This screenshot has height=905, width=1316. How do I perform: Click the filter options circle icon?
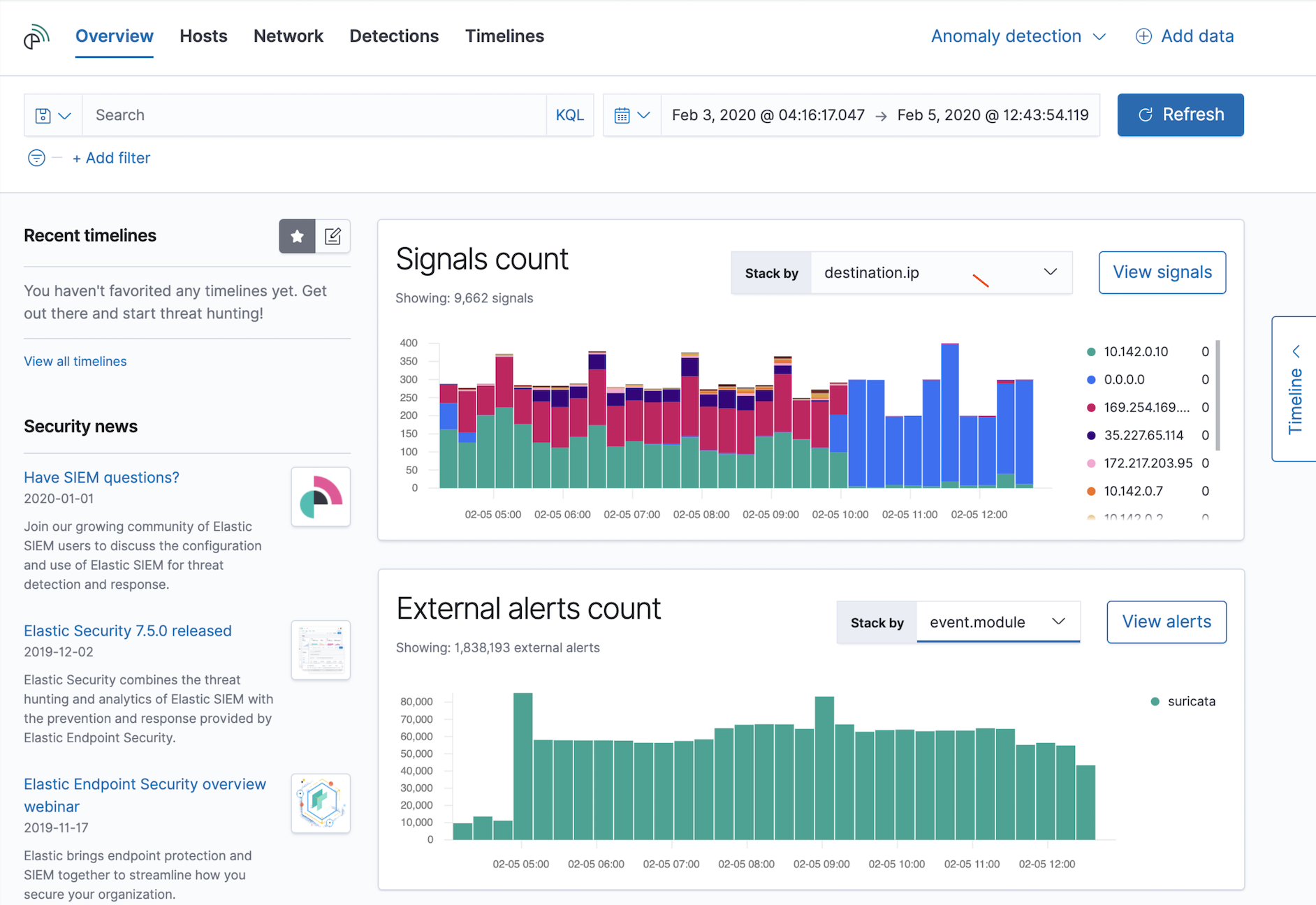[36, 158]
